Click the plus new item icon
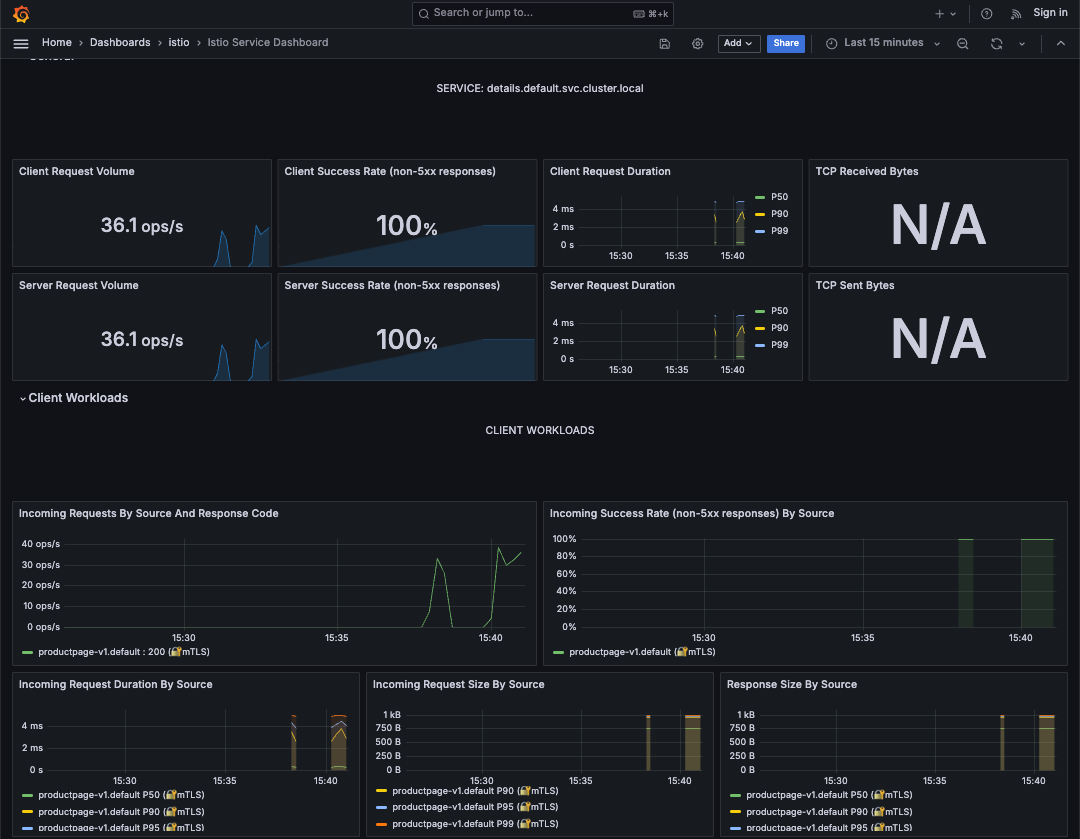 point(939,14)
